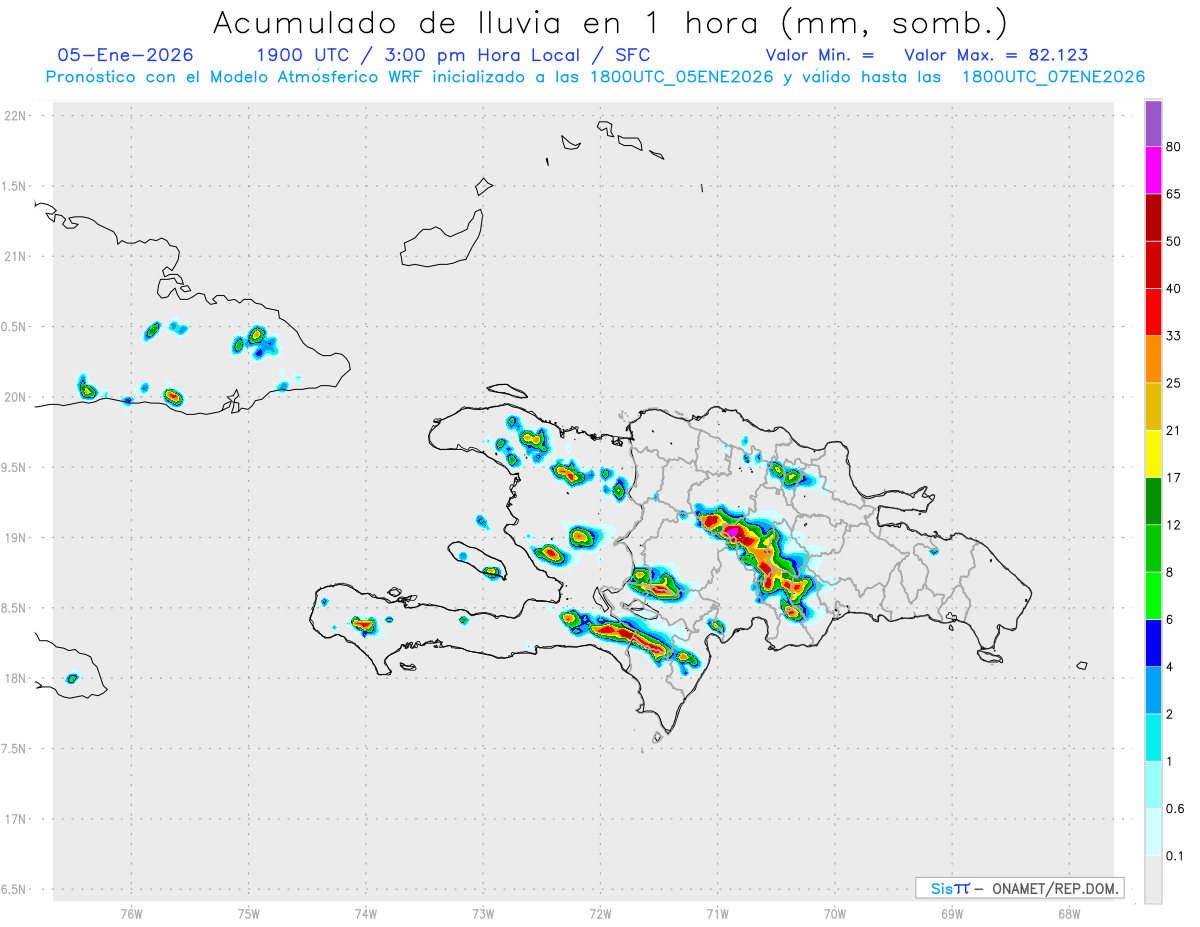Click the 'Valor Max. = 82.123' readout
Image resolution: width=1200 pixels, height=927 pixels.
996,55
